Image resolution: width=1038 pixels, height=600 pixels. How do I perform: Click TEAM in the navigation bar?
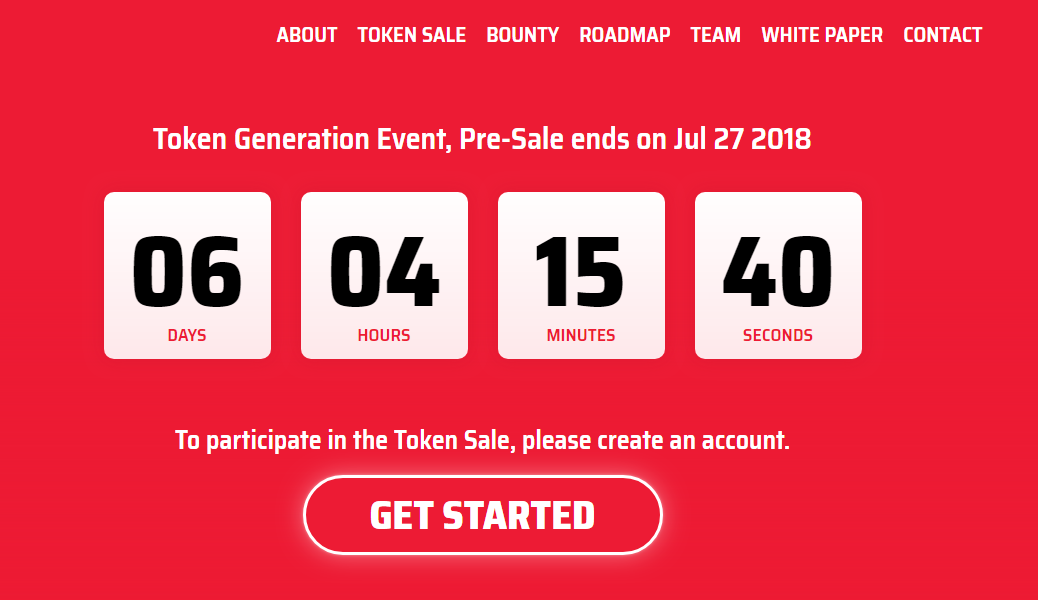coord(716,34)
